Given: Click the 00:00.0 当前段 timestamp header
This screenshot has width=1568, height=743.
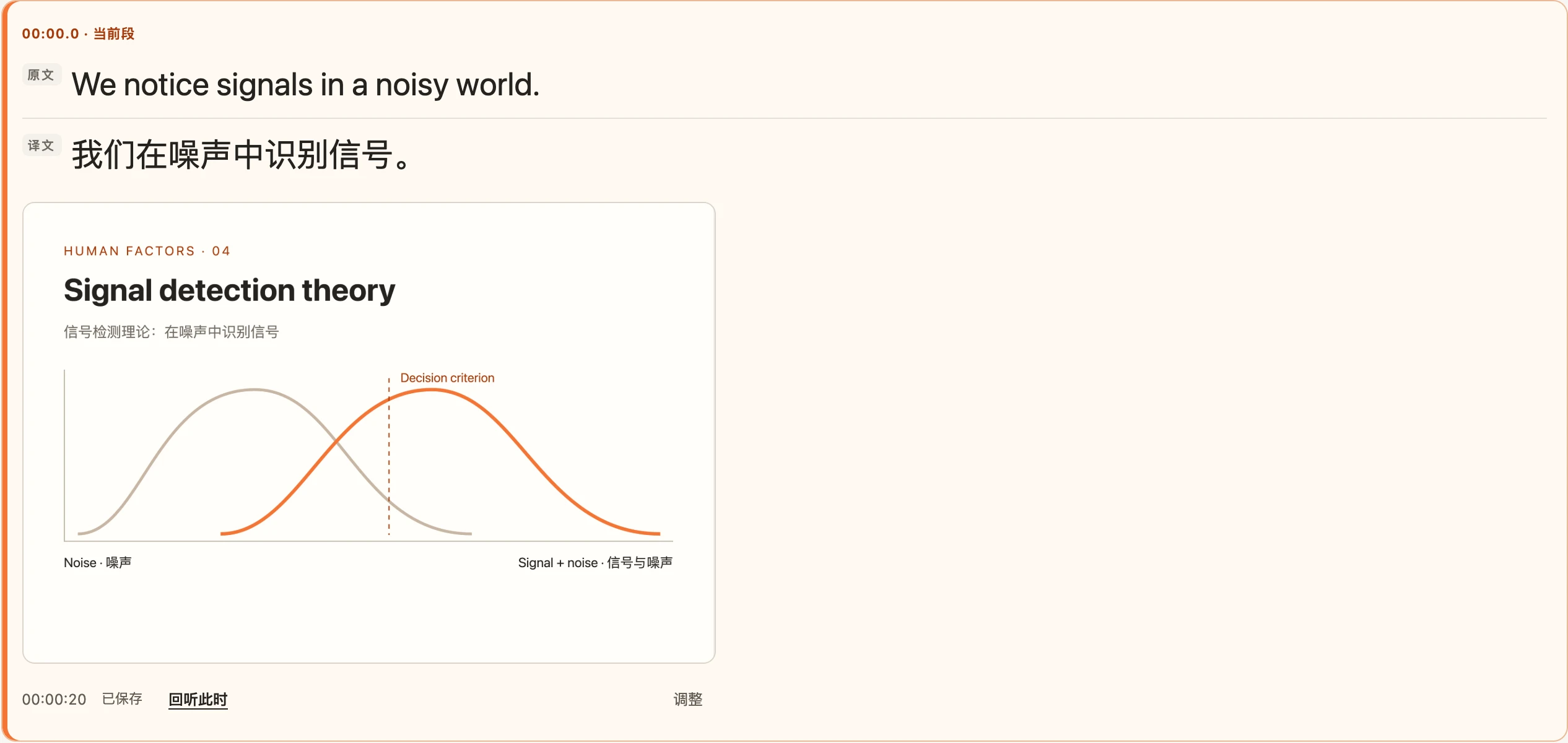Looking at the screenshot, I should point(78,33).
